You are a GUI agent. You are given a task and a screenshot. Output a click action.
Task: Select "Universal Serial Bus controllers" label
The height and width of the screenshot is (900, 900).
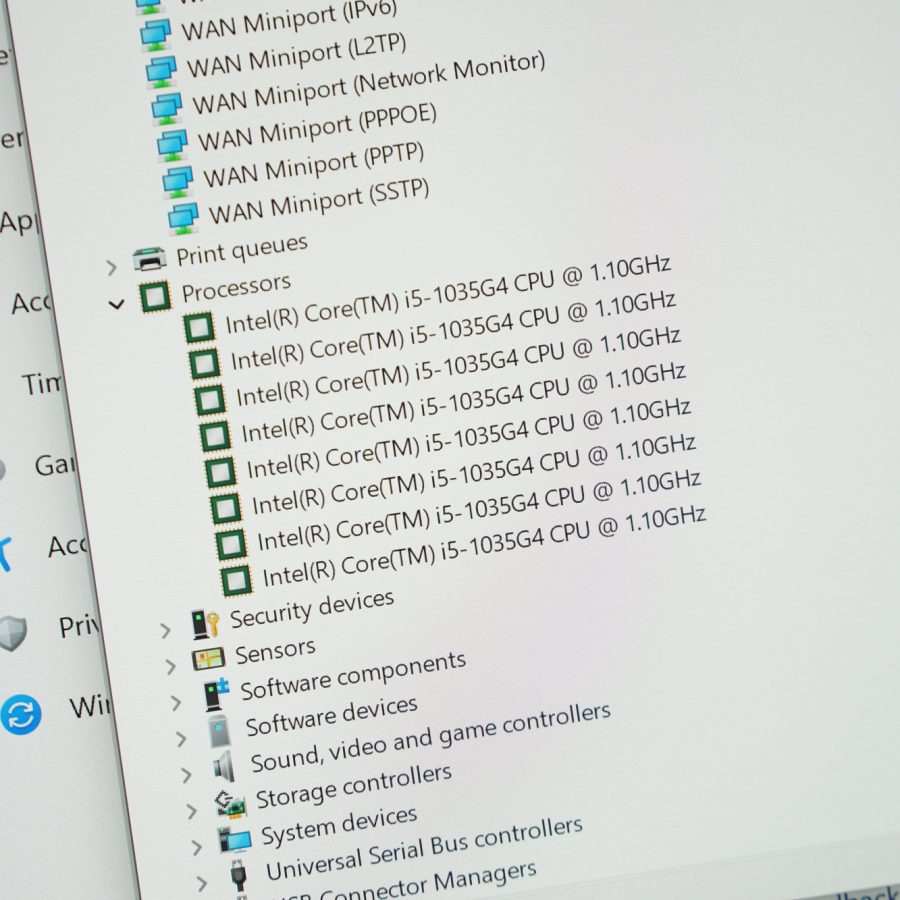[x=424, y=849]
